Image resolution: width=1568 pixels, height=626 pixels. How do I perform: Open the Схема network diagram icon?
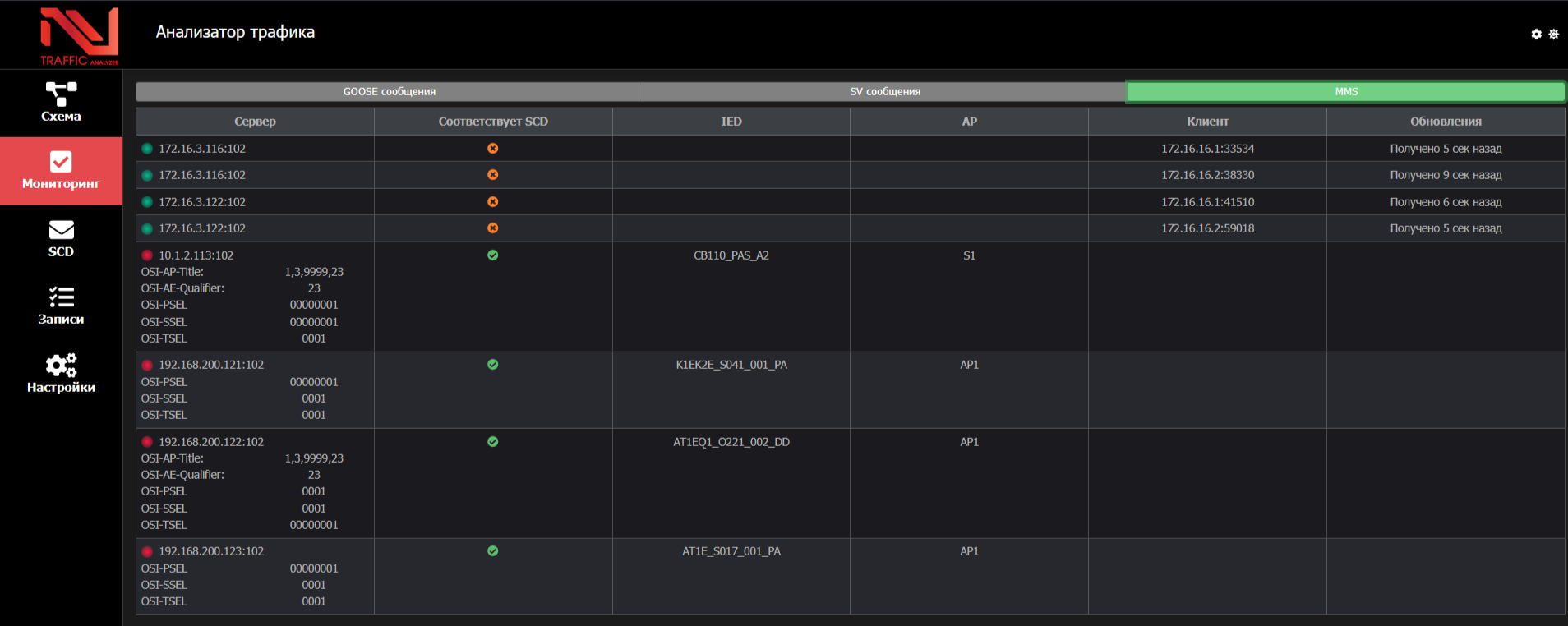tap(61, 94)
